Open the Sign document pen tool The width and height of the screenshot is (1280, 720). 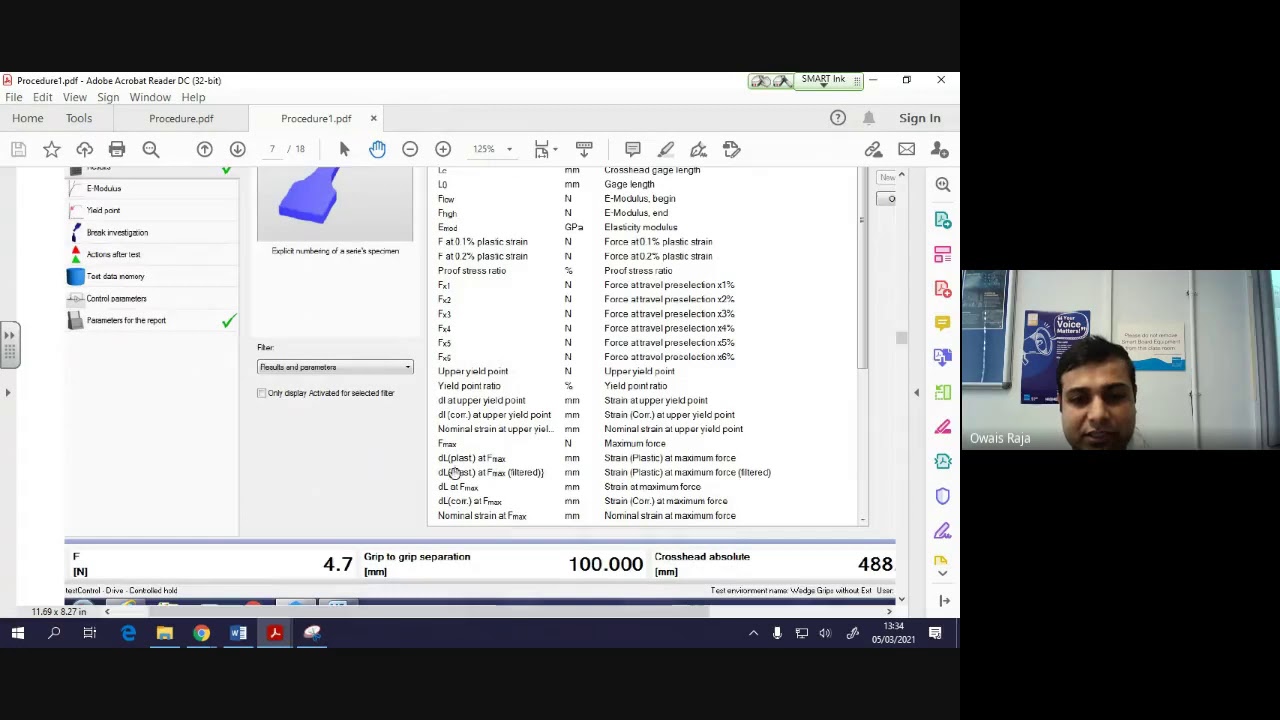point(698,149)
